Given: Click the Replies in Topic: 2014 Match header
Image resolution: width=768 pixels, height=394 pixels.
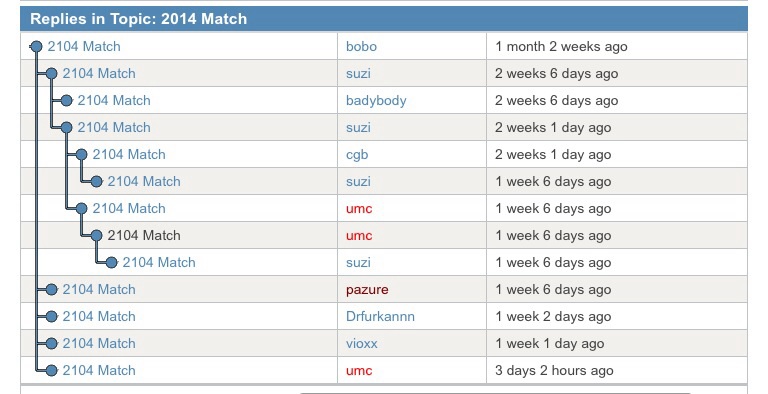Looking at the screenshot, I should [384, 19].
